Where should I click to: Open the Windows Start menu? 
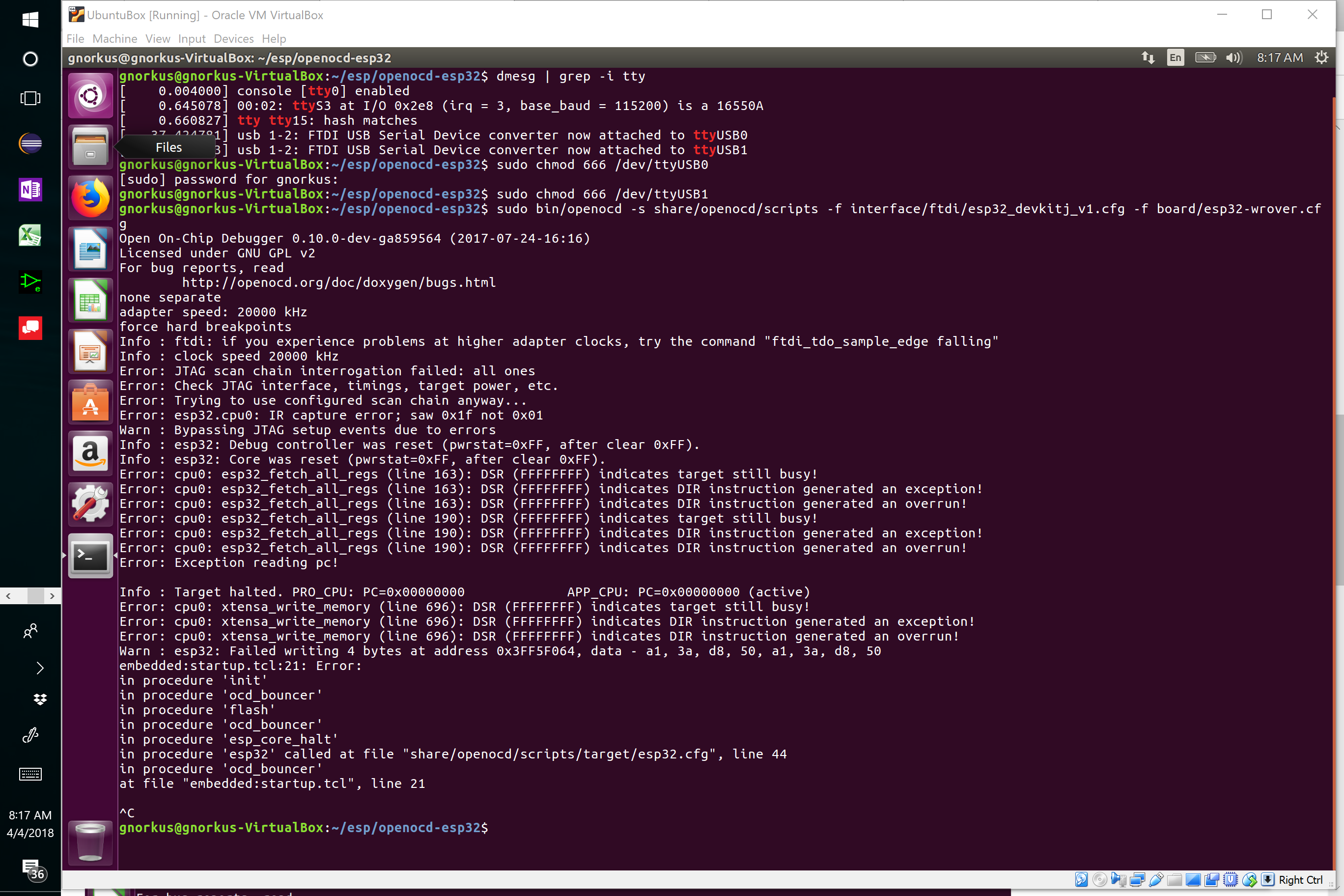tap(30, 20)
